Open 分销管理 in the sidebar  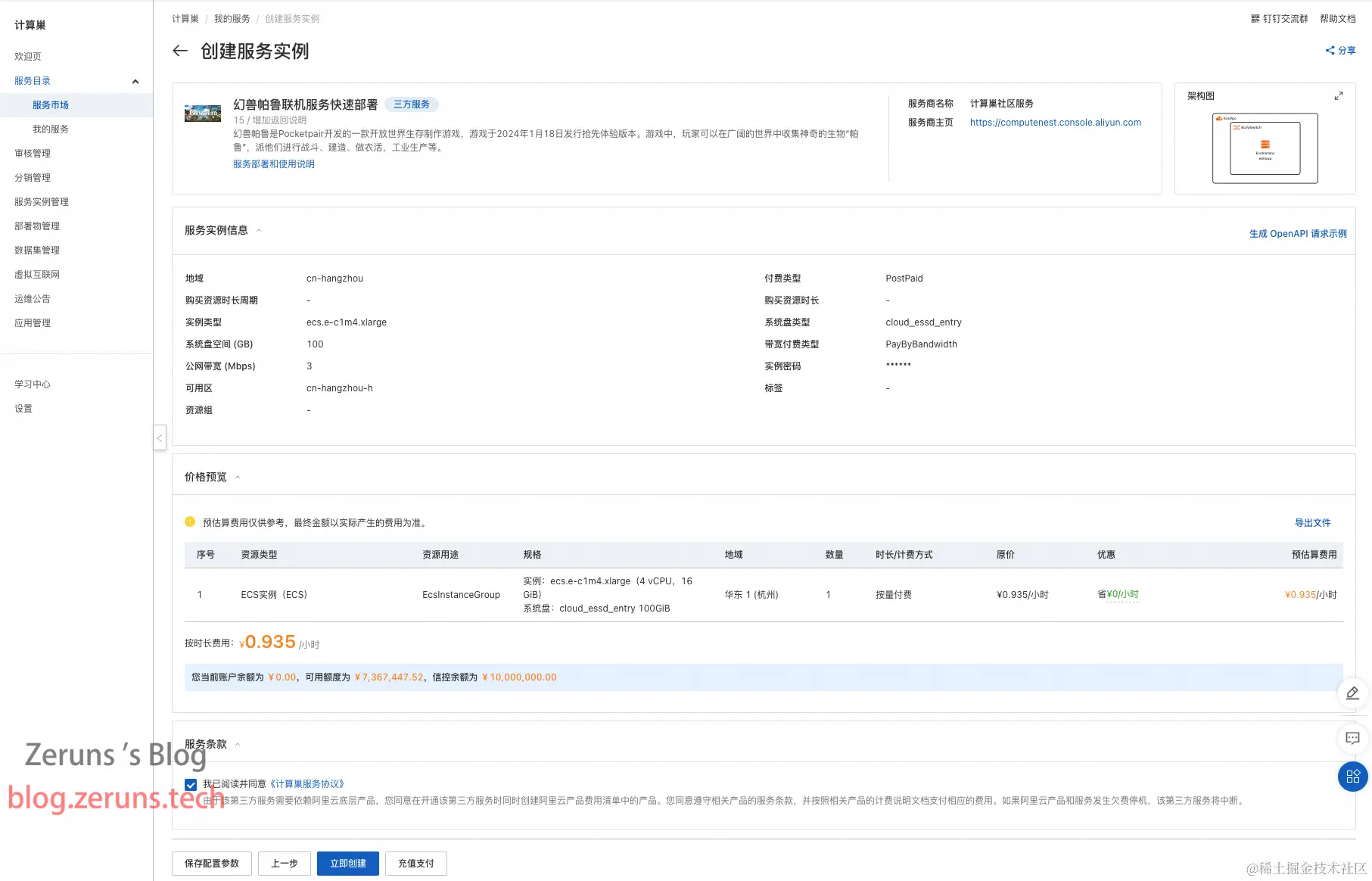pyautogui.click(x=33, y=178)
